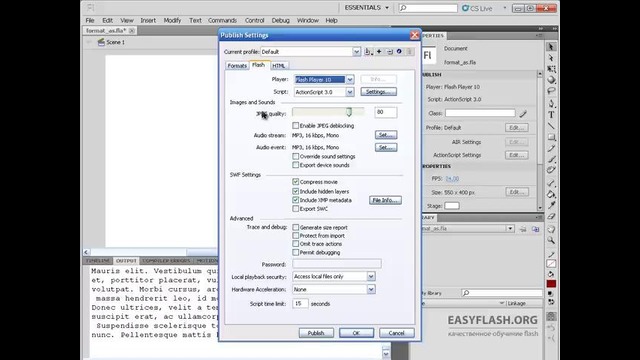Select the Free Transform tool

click(x=551, y=69)
